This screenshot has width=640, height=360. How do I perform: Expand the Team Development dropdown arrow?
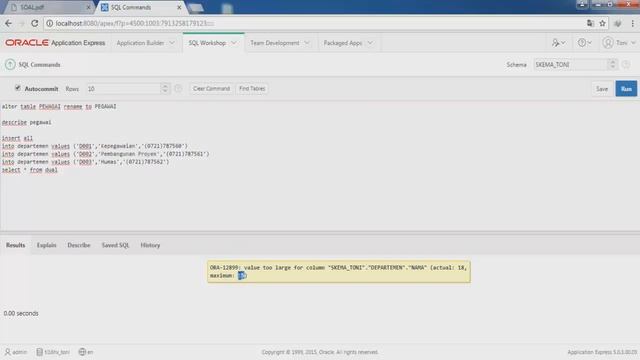[x=307, y=43]
